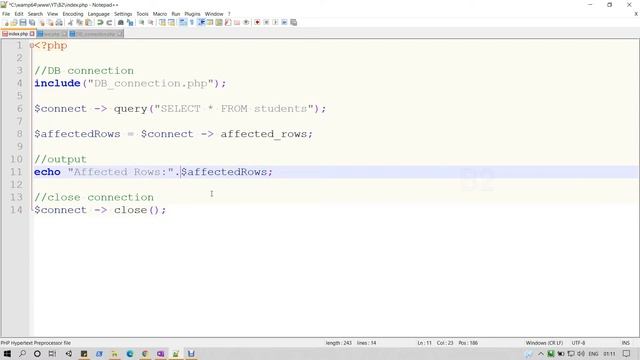Screen dimensions: 640x360
Task: Click the Undo toolbar icon
Action: (x=100, y=22)
